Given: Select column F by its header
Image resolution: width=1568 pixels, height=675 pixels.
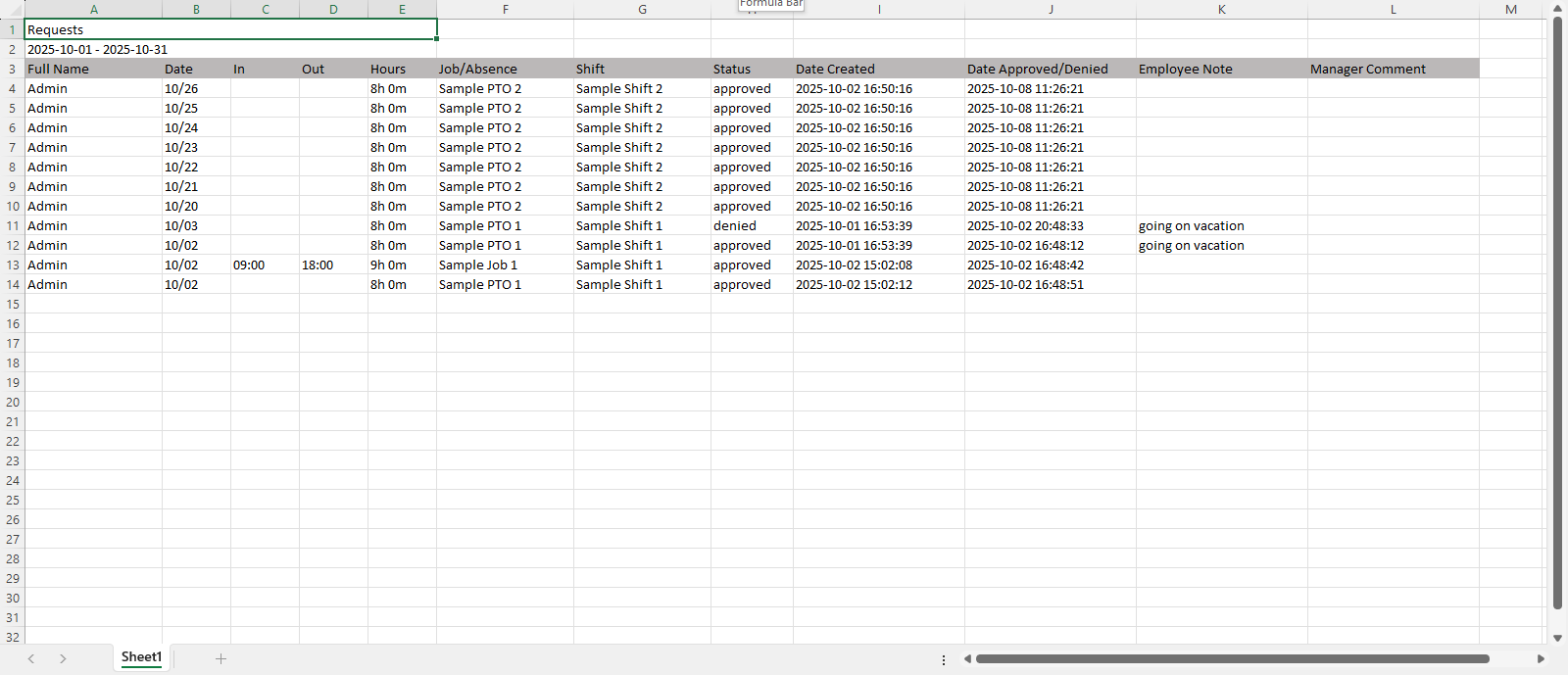Looking at the screenshot, I should tap(505, 10).
